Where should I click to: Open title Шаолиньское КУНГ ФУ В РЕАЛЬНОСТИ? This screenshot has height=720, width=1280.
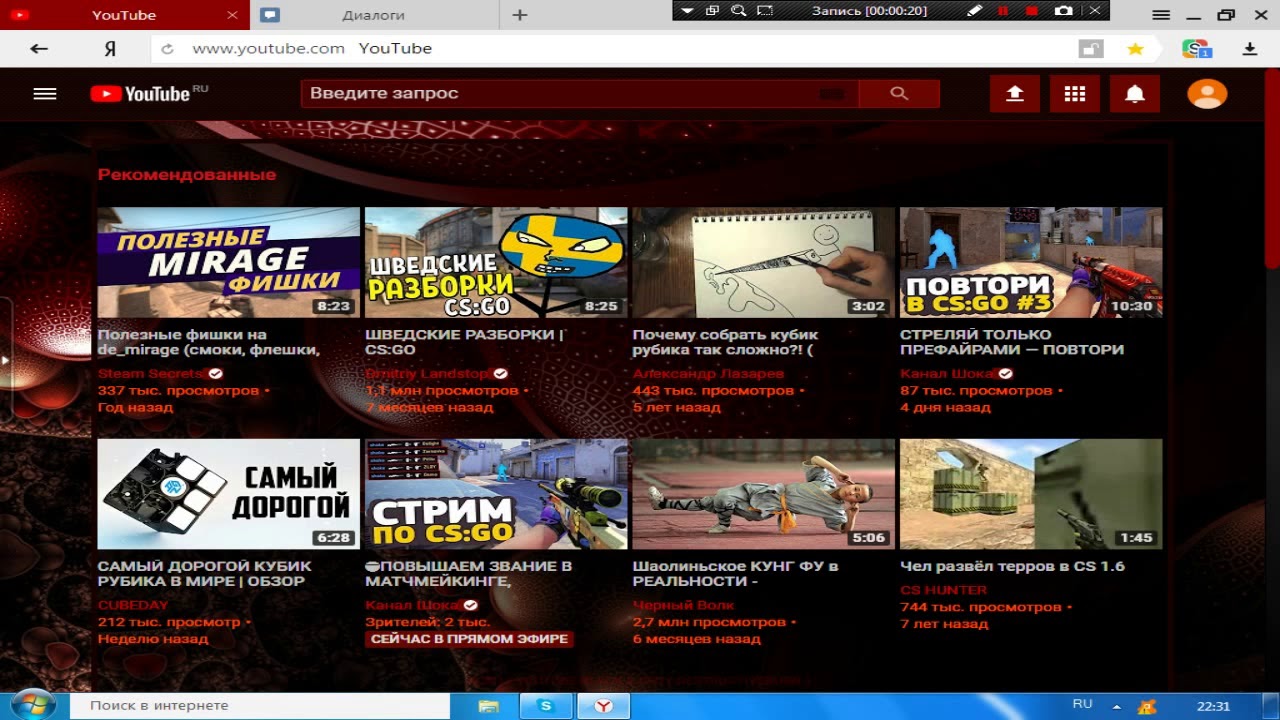pyautogui.click(x=735, y=573)
